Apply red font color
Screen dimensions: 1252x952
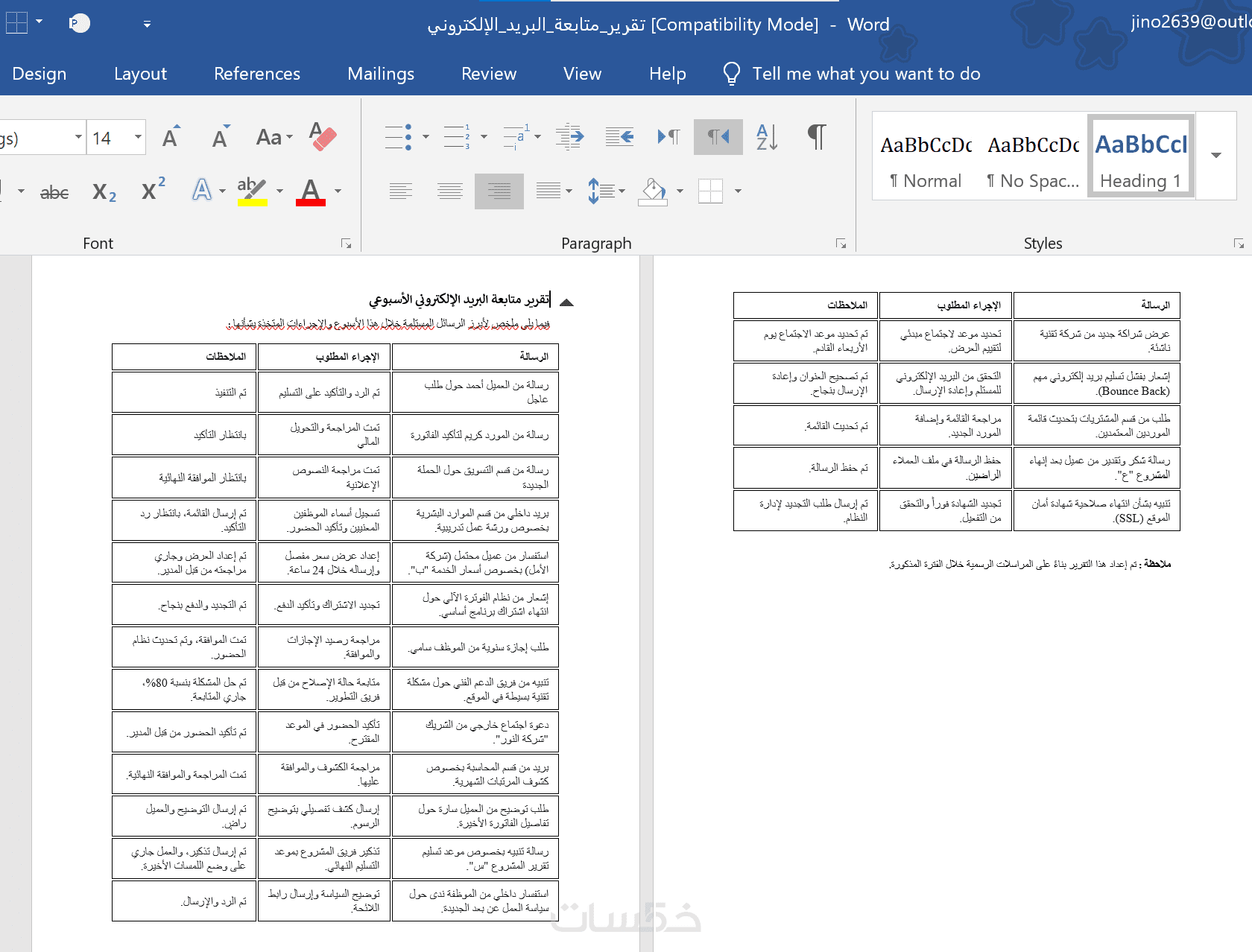[311, 191]
